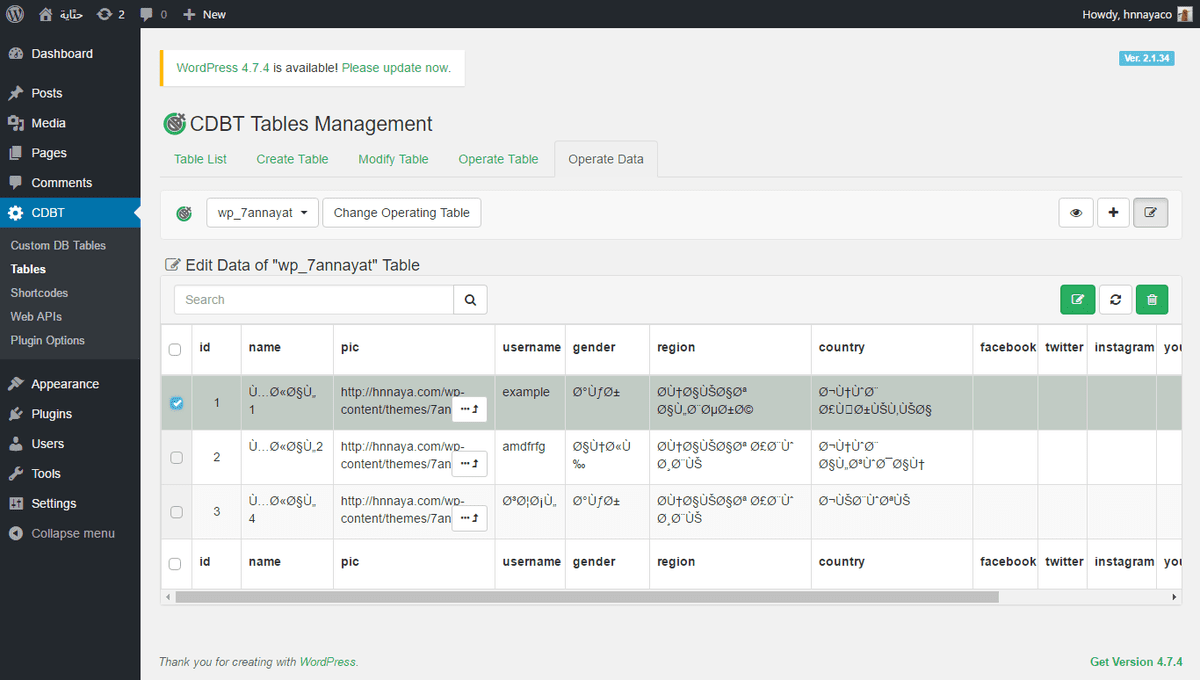The image size is (1200, 680).
Task: Expand the truncated pic value in row 1
Action: coord(469,409)
